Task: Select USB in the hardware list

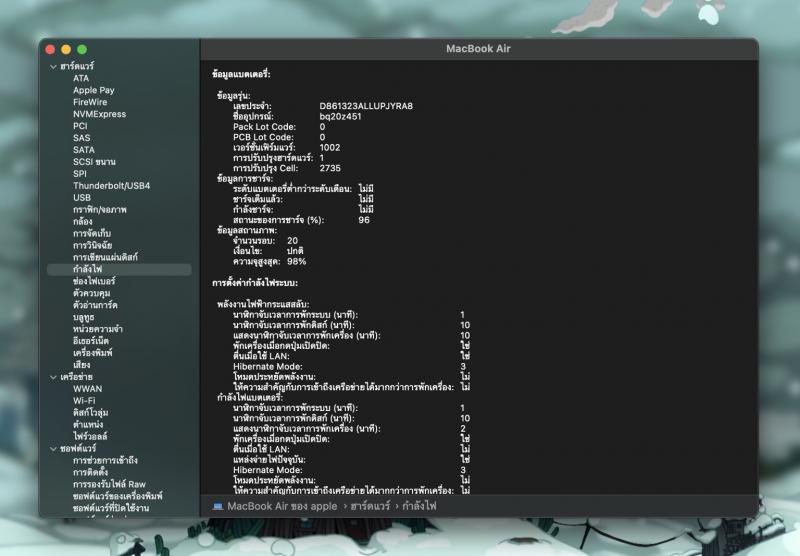Action: click(82, 197)
